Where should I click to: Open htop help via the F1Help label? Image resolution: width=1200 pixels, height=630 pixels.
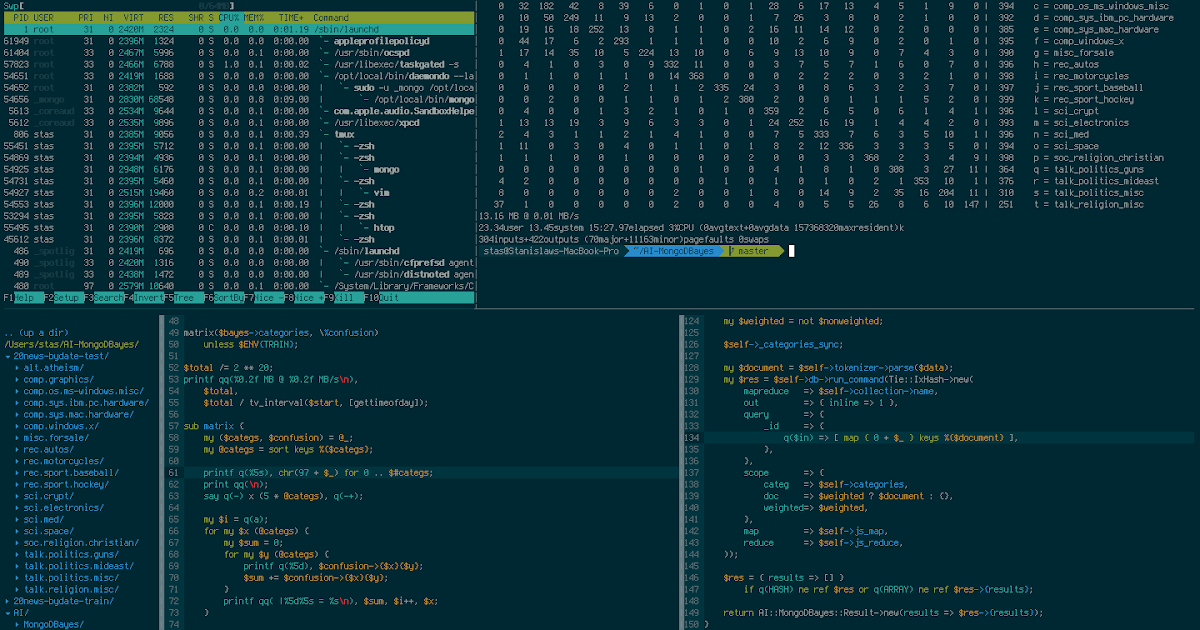click(x=18, y=297)
